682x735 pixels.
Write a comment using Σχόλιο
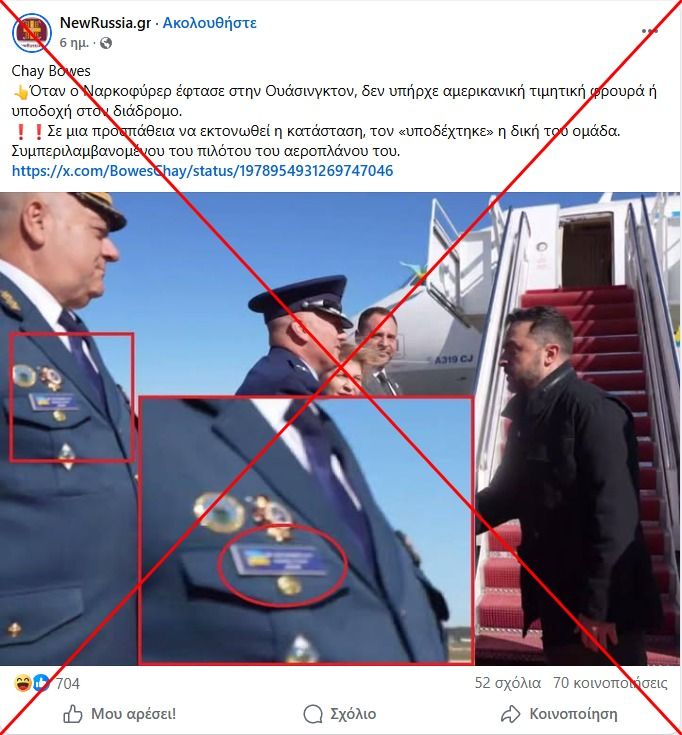340,714
